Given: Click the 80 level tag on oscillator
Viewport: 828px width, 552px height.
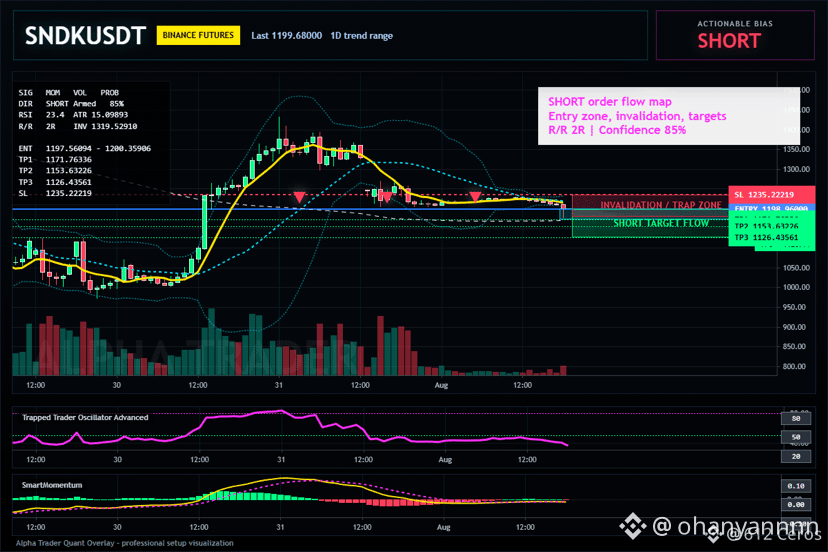Looking at the screenshot, I should pyautogui.click(x=796, y=418).
